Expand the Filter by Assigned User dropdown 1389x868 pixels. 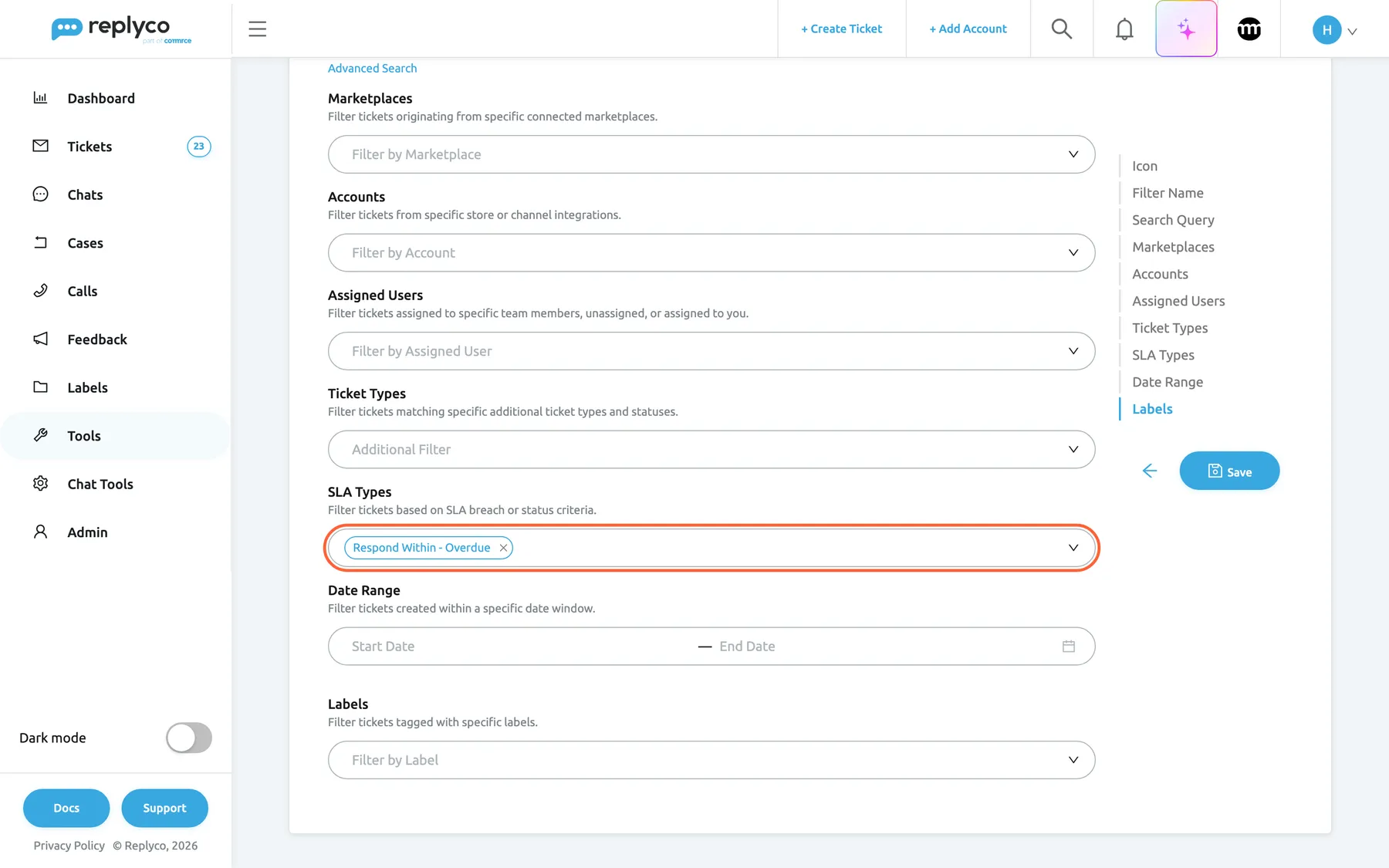tap(711, 351)
